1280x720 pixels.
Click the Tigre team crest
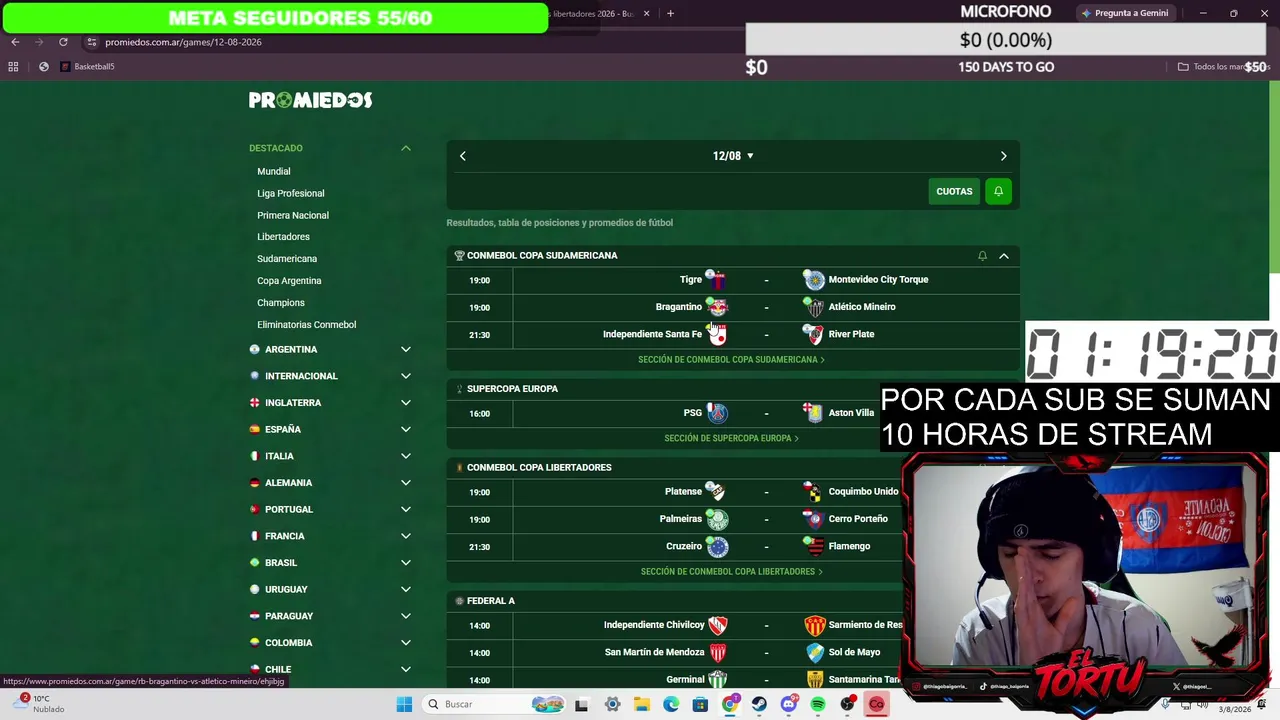pyautogui.click(x=716, y=280)
